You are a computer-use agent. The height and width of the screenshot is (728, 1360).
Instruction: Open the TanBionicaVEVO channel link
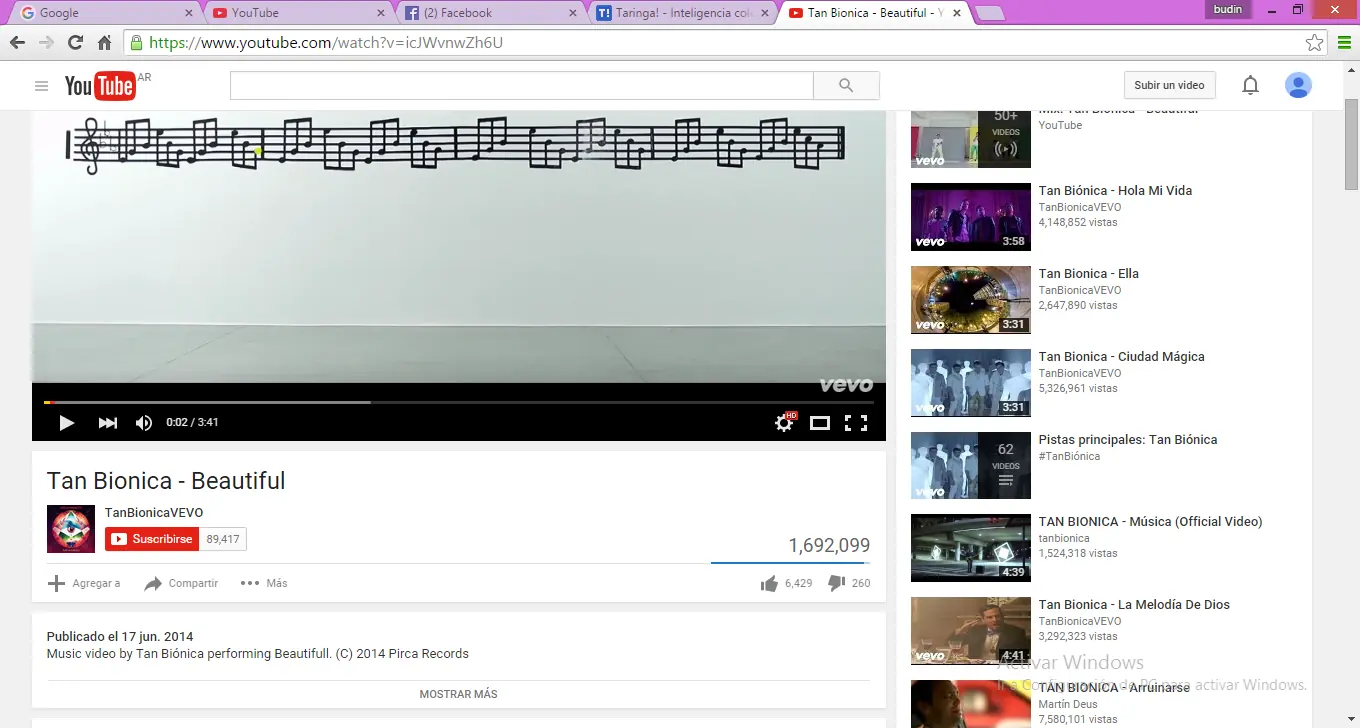coord(154,513)
